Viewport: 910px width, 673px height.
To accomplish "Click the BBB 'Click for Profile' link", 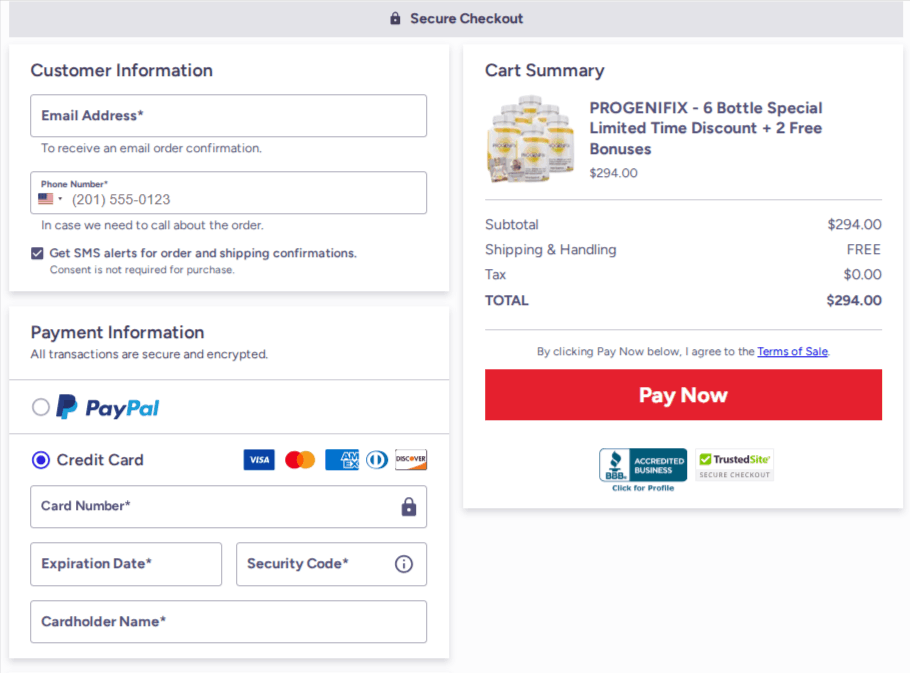I will point(642,488).
